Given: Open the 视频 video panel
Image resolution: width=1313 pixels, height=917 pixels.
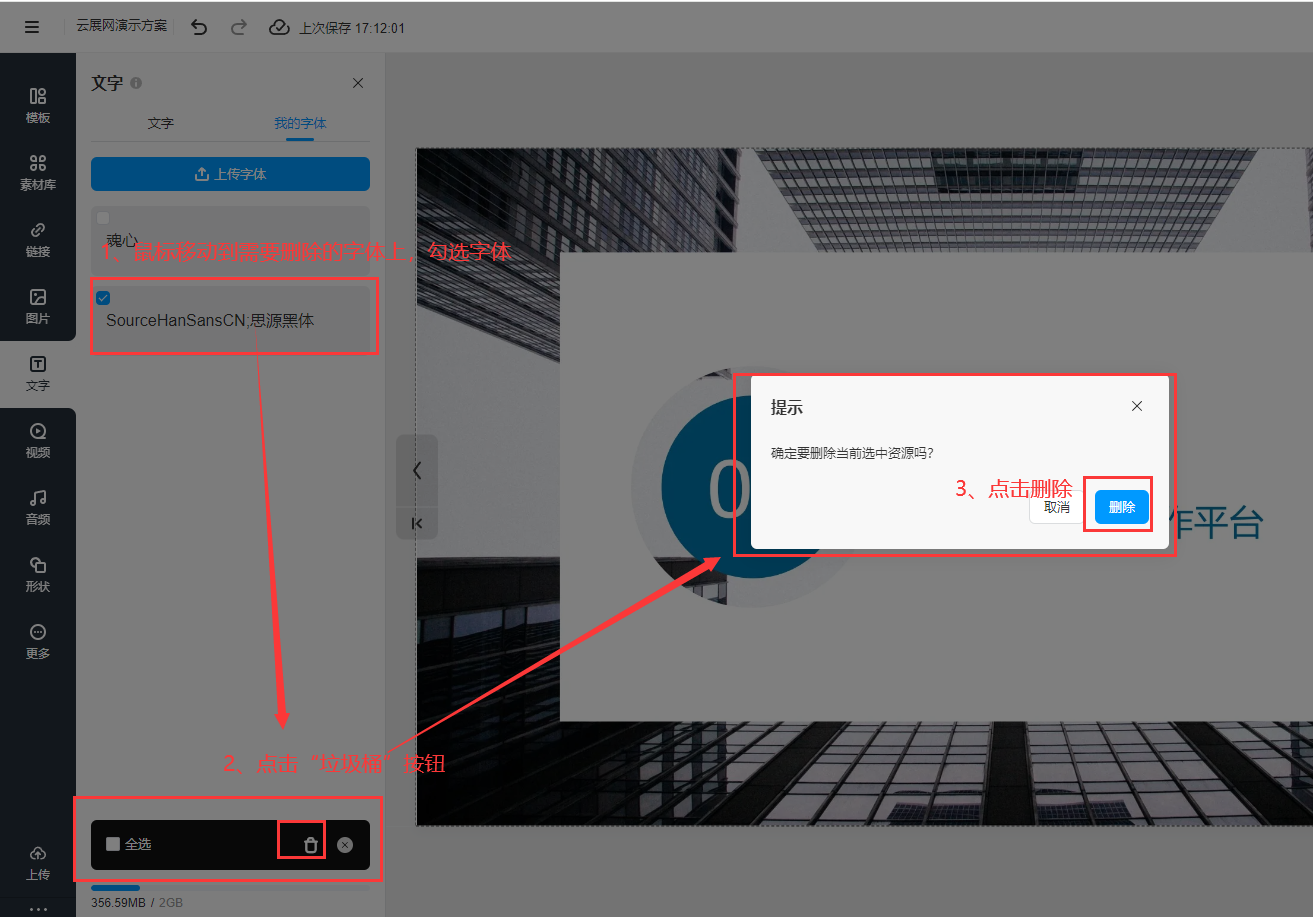Looking at the screenshot, I should 38,440.
